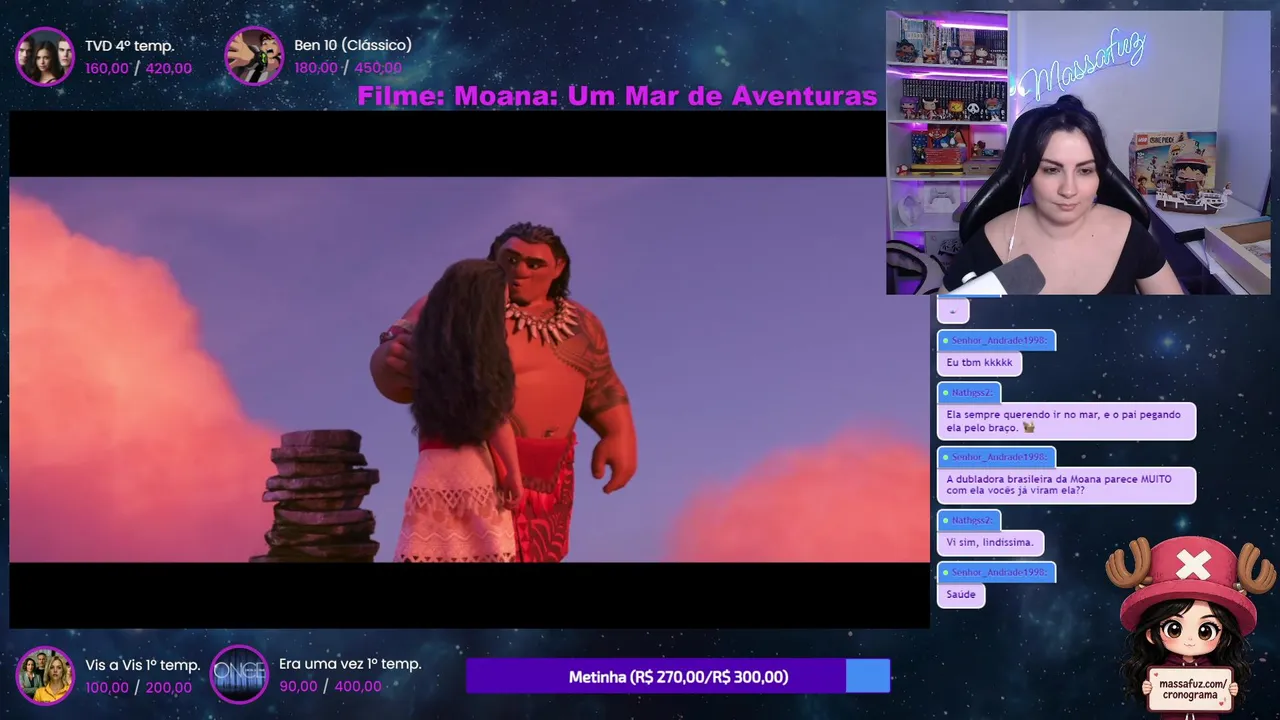This screenshot has width=1280, height=720.
Task: Click the 'Ben 10 (Clássico)' label
Action: point(353,45)
